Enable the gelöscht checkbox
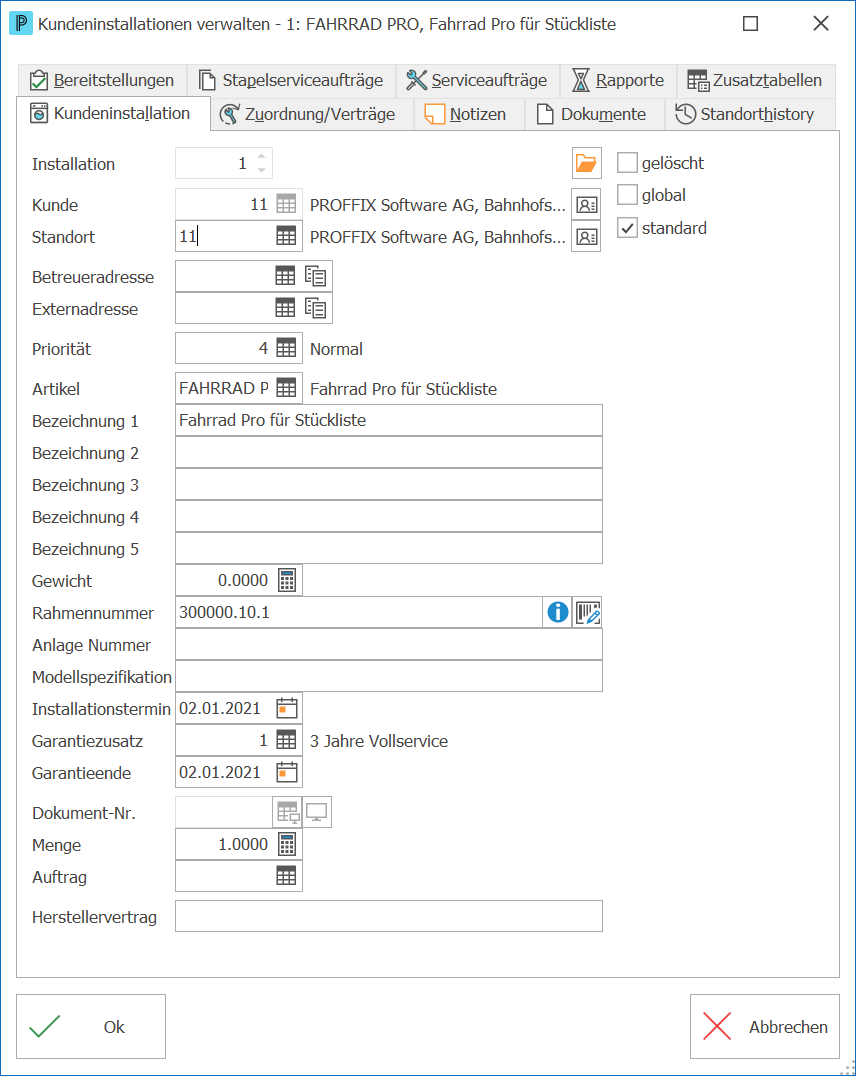This screenshot has width=856, height=1076. pyautogui.click(x=627, y=163)
